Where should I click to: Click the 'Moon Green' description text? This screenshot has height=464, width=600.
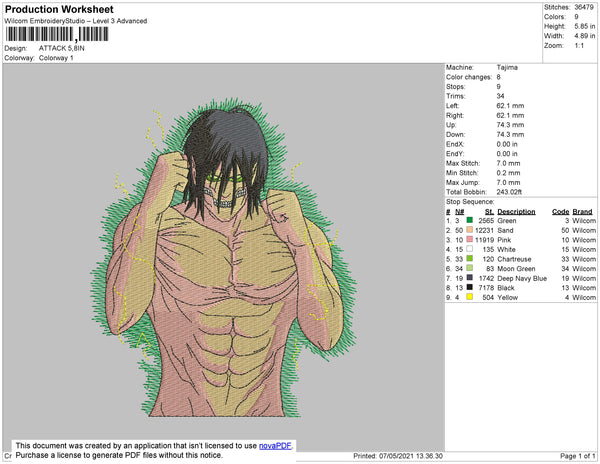click(516, 269)
